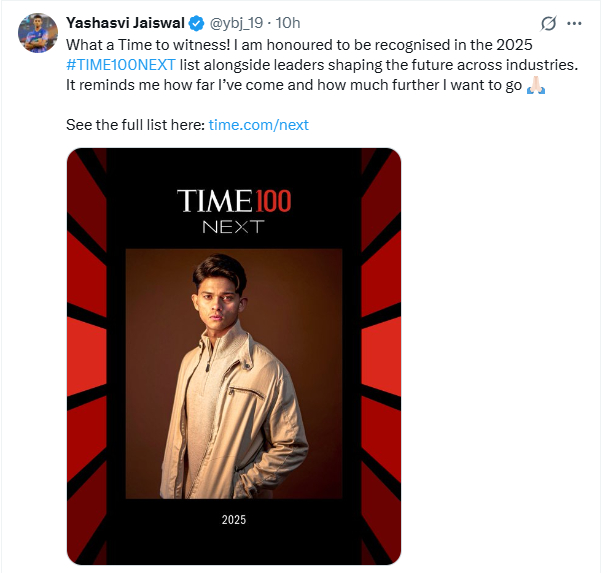The height and width of the screenshot is (573, 602).
Task: Click the TIME100 logo on the cover image
Action: [234, 202]
